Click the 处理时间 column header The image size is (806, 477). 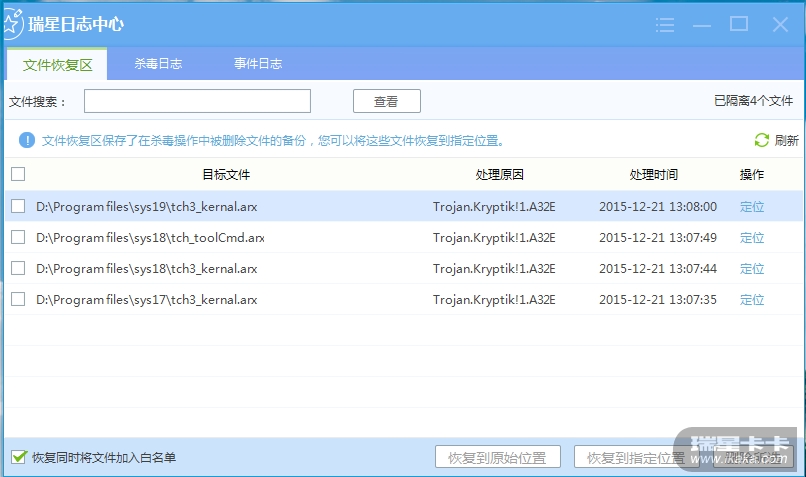coord(653,175)
